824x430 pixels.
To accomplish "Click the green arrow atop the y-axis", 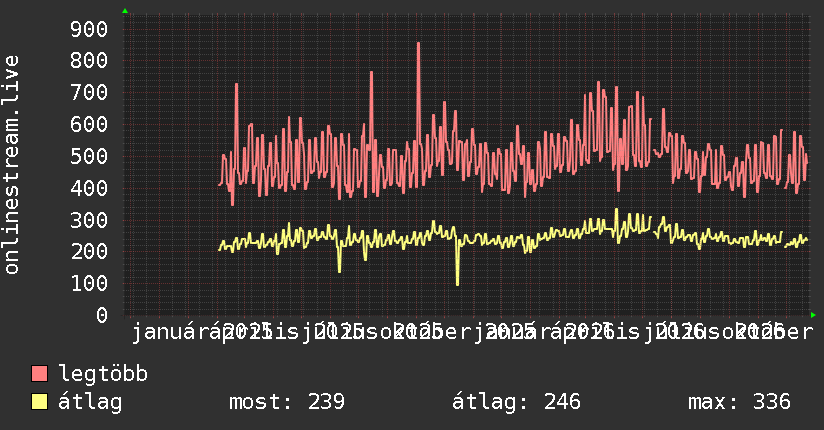I will coord(125,11).
